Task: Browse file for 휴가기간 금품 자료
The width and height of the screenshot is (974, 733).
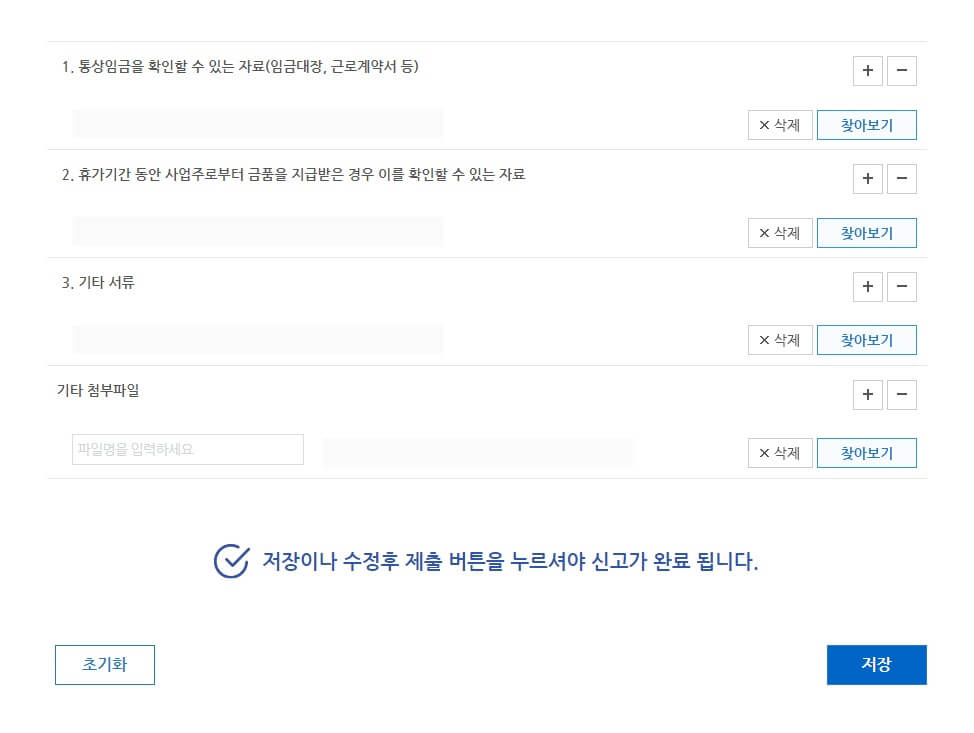Action: click(x=866, y=233)
